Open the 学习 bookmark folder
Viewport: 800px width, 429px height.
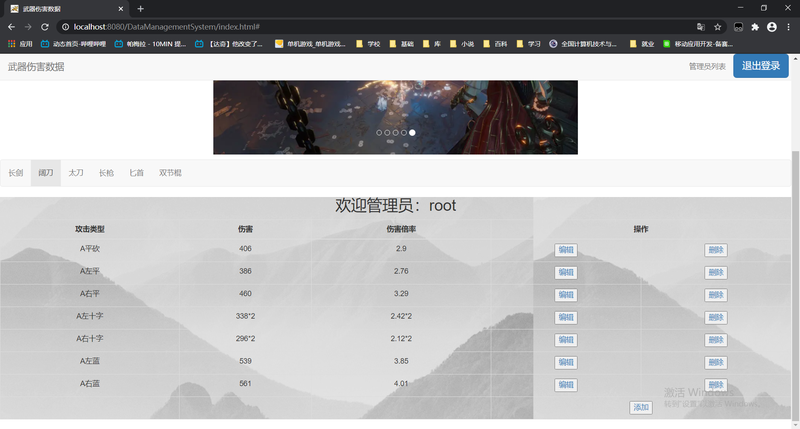point(528,44)
